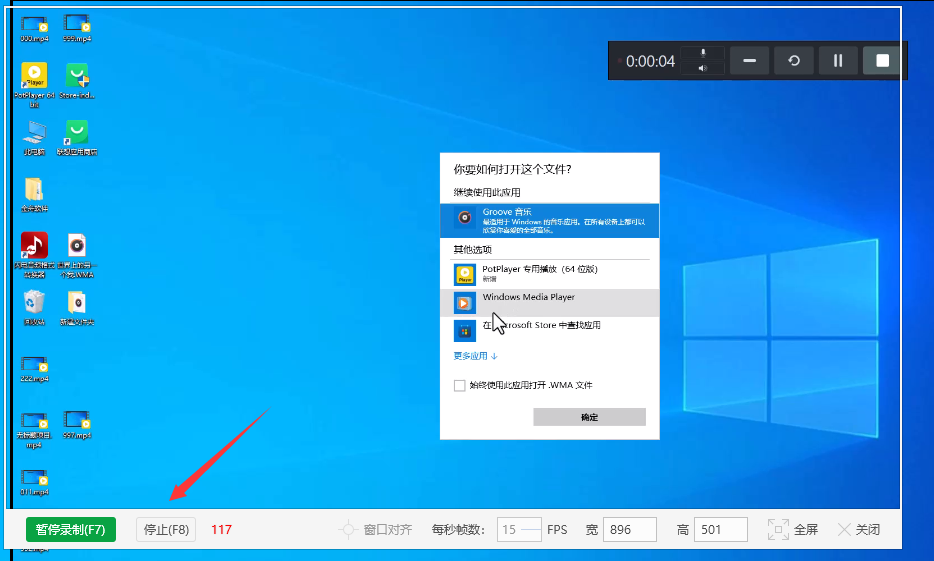Check always use this app for .WMA files

pos(460,385)
